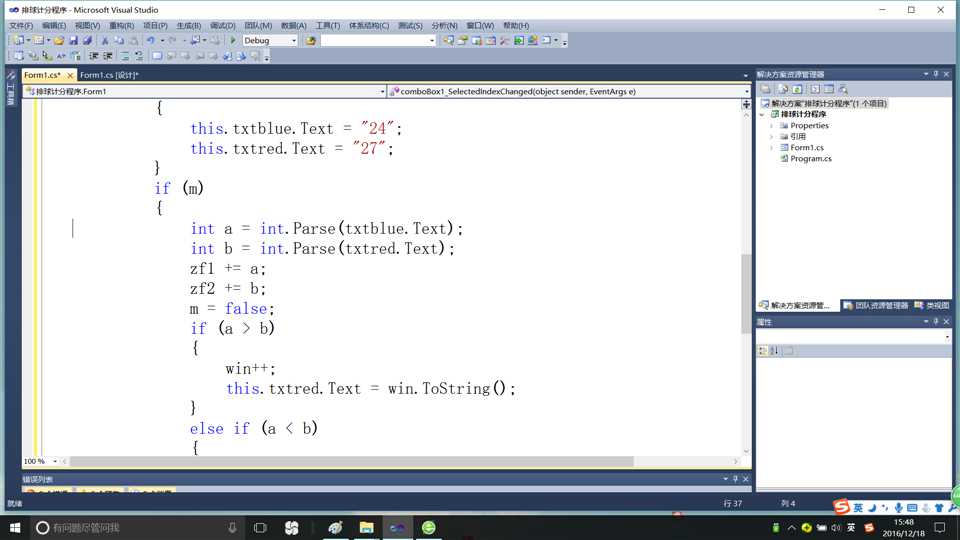The image size is (960, 540).
Task: Click the editor split window handle
Action: (746, 105)
